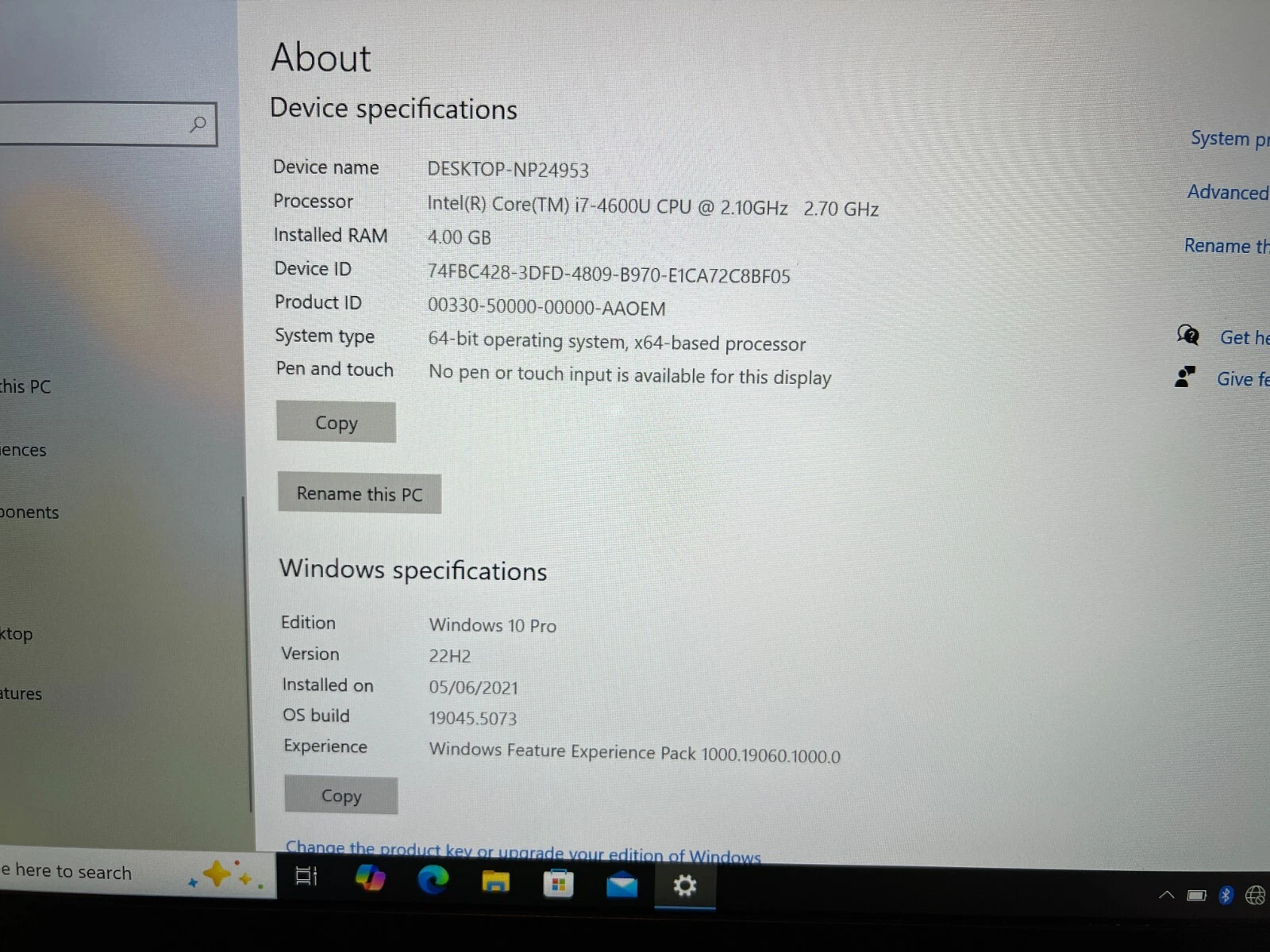Select the sidebar item ending 'atures'
1270x952 pixels.
coord(21,693)
